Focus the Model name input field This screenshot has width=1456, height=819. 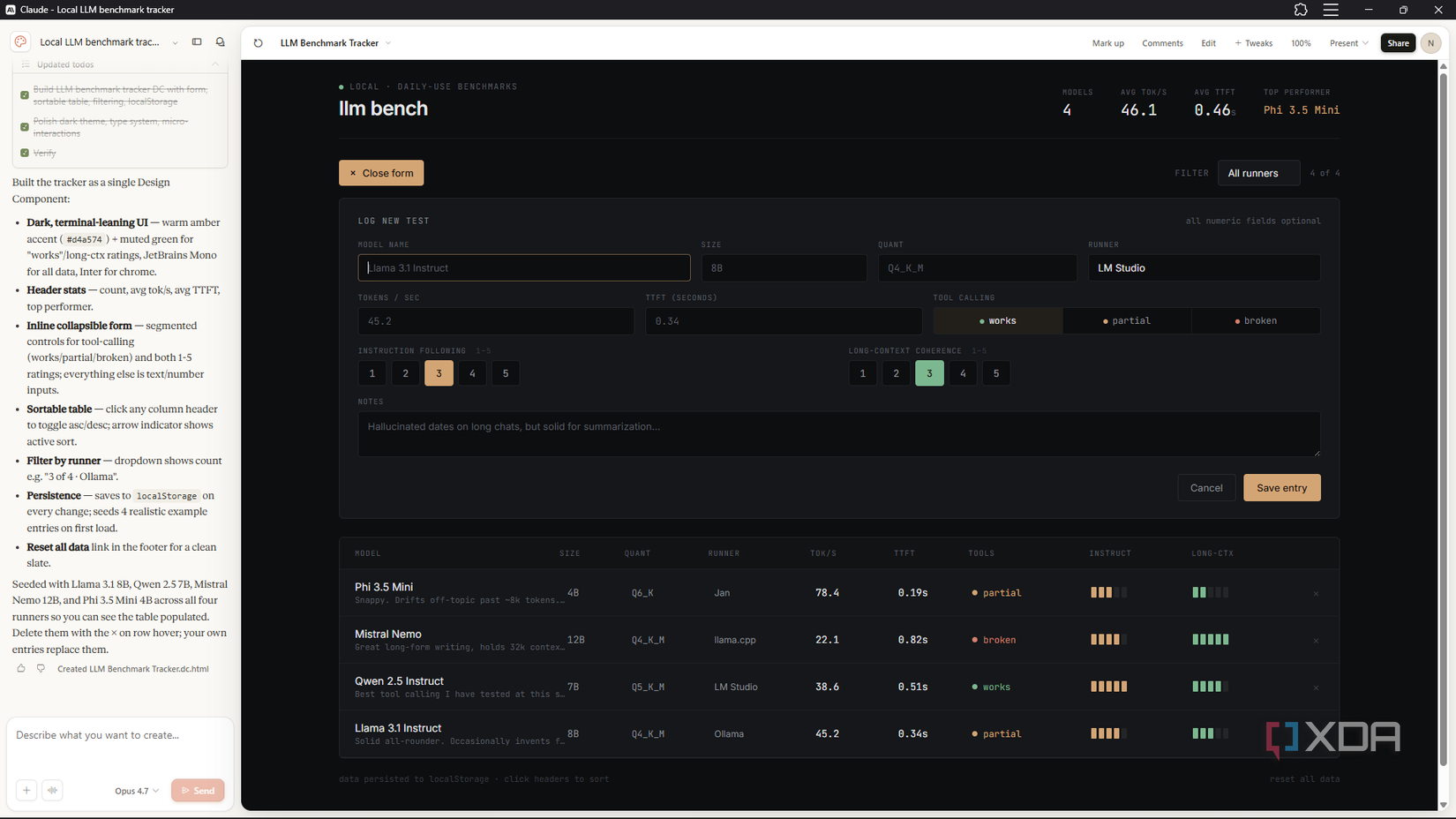[x=524, y=267]
